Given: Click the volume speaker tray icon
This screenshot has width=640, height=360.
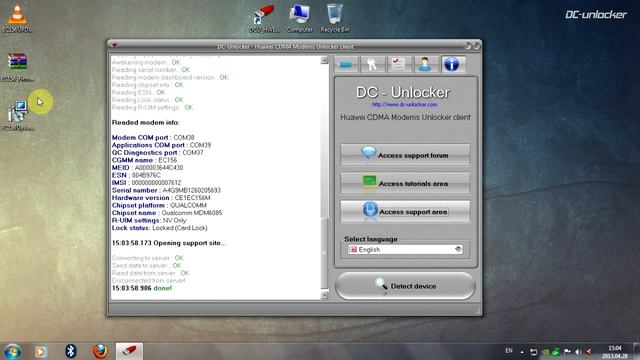Looking at the screenshot, I should coord(578,351).
